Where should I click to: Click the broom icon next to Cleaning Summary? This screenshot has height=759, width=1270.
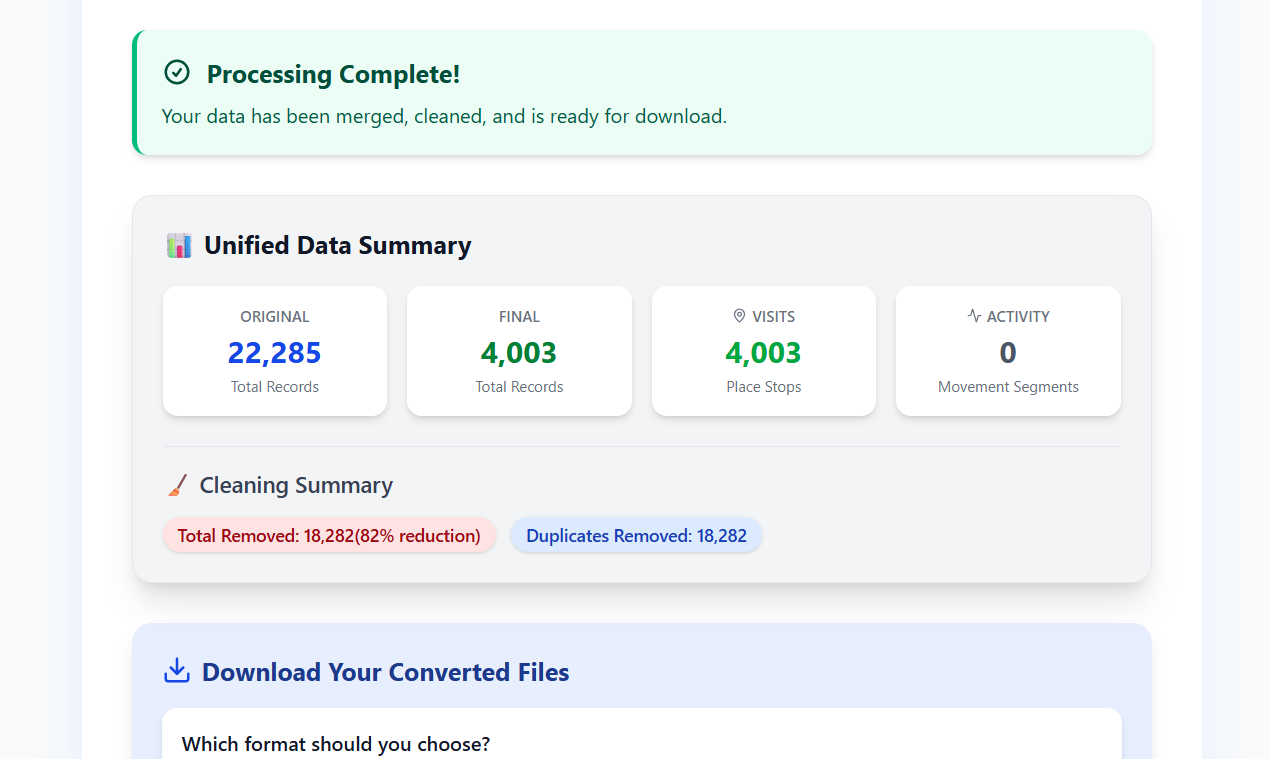pyautogui.click(x=177, y=484)
